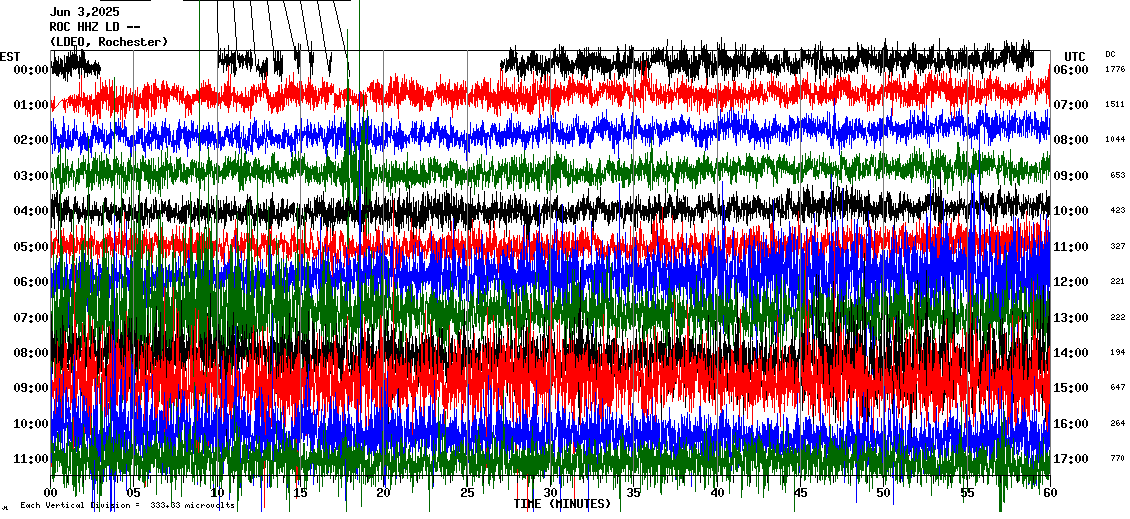Click the Jun 3,2025 date header
1130x519 pixels.
[x=84, y=12]
